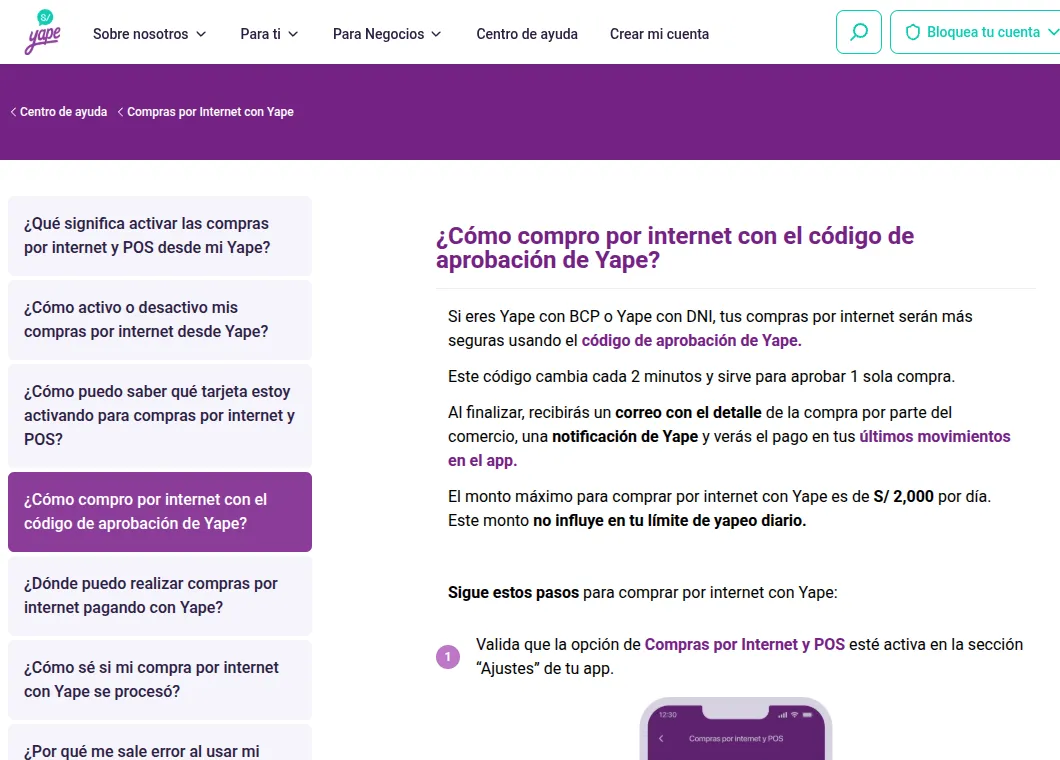Click the text S/ 2,000
This screenshot has width=1060, height=760.
(903, 496)
